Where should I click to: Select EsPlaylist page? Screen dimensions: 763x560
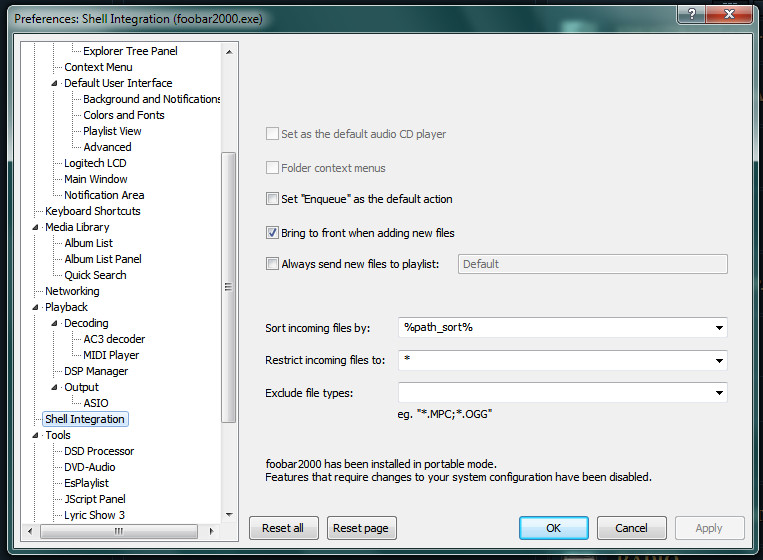(x=86, y=483)
